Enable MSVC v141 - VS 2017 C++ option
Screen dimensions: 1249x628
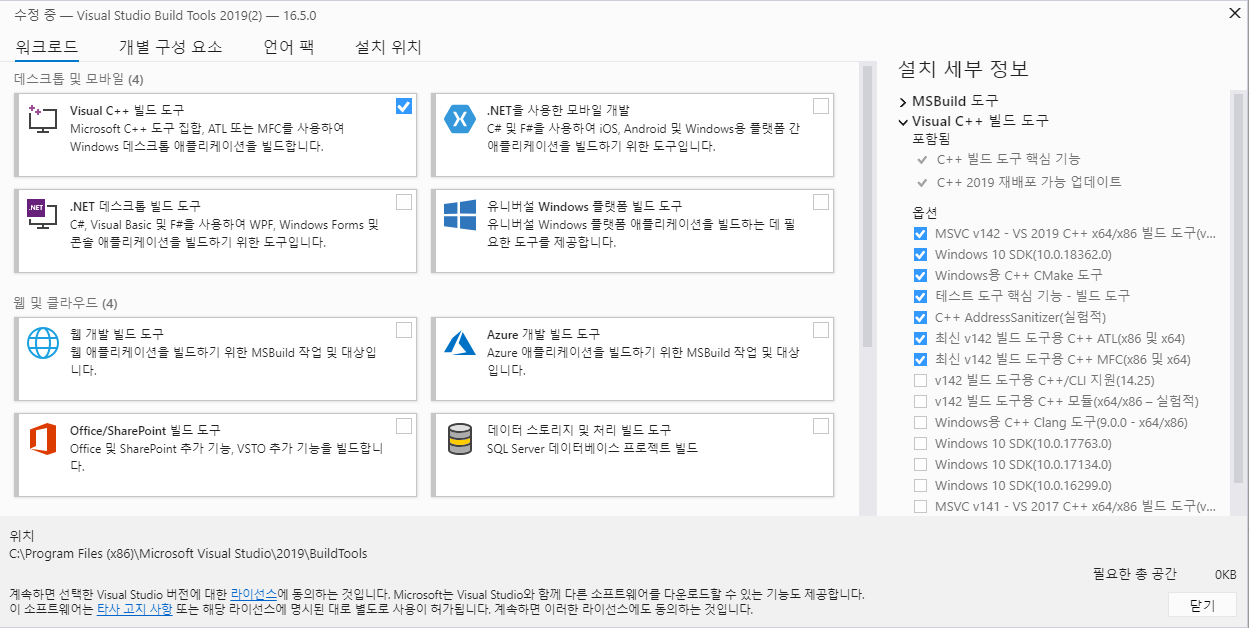coord(920,506)
